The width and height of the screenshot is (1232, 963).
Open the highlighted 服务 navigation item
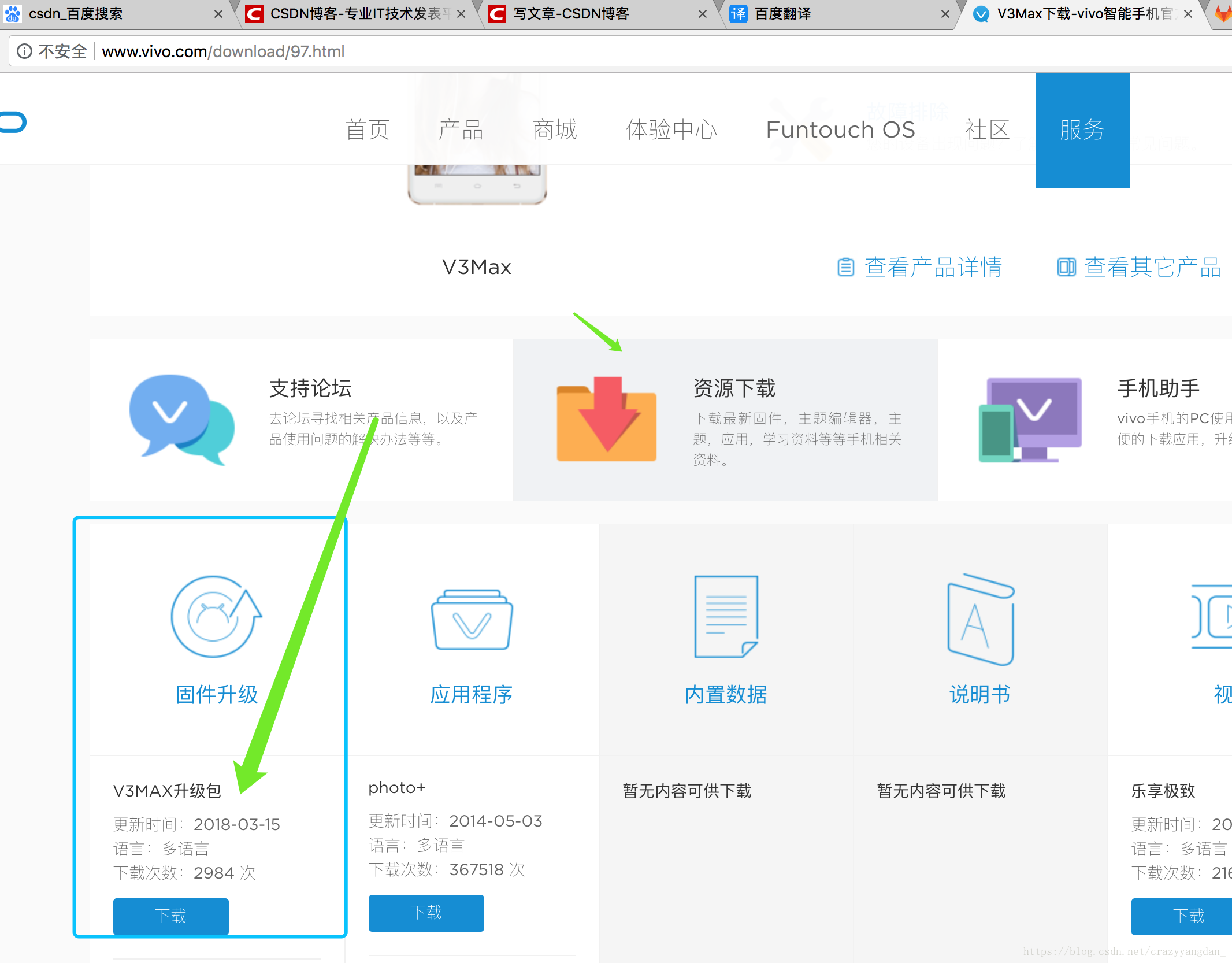click(1082, 130)
